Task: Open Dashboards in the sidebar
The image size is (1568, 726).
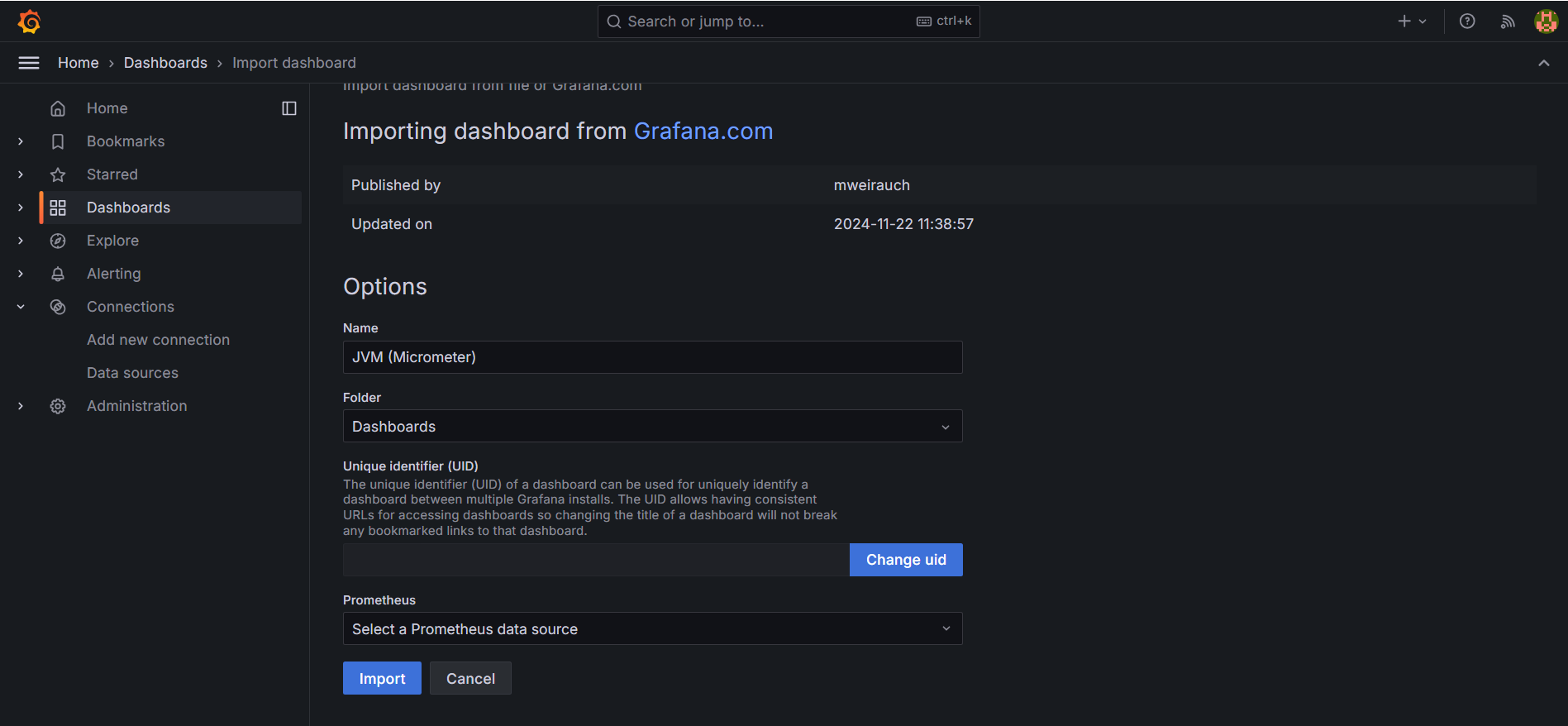Action: pos(128,208)
